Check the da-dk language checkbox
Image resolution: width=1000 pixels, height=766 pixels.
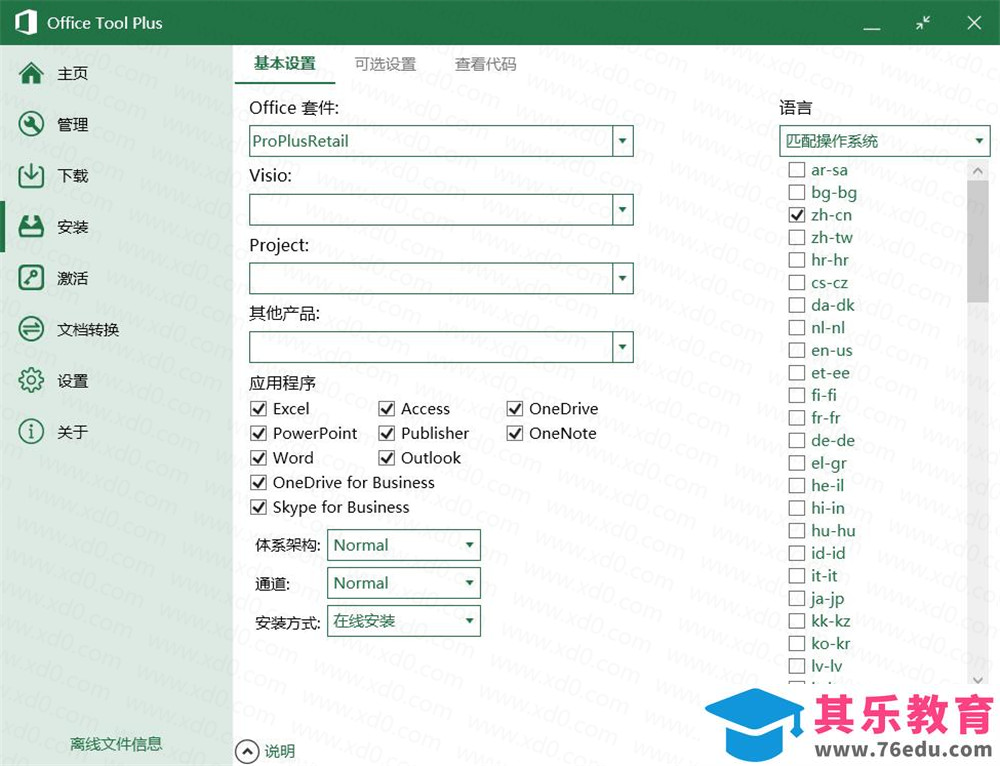tap(797, 305)
